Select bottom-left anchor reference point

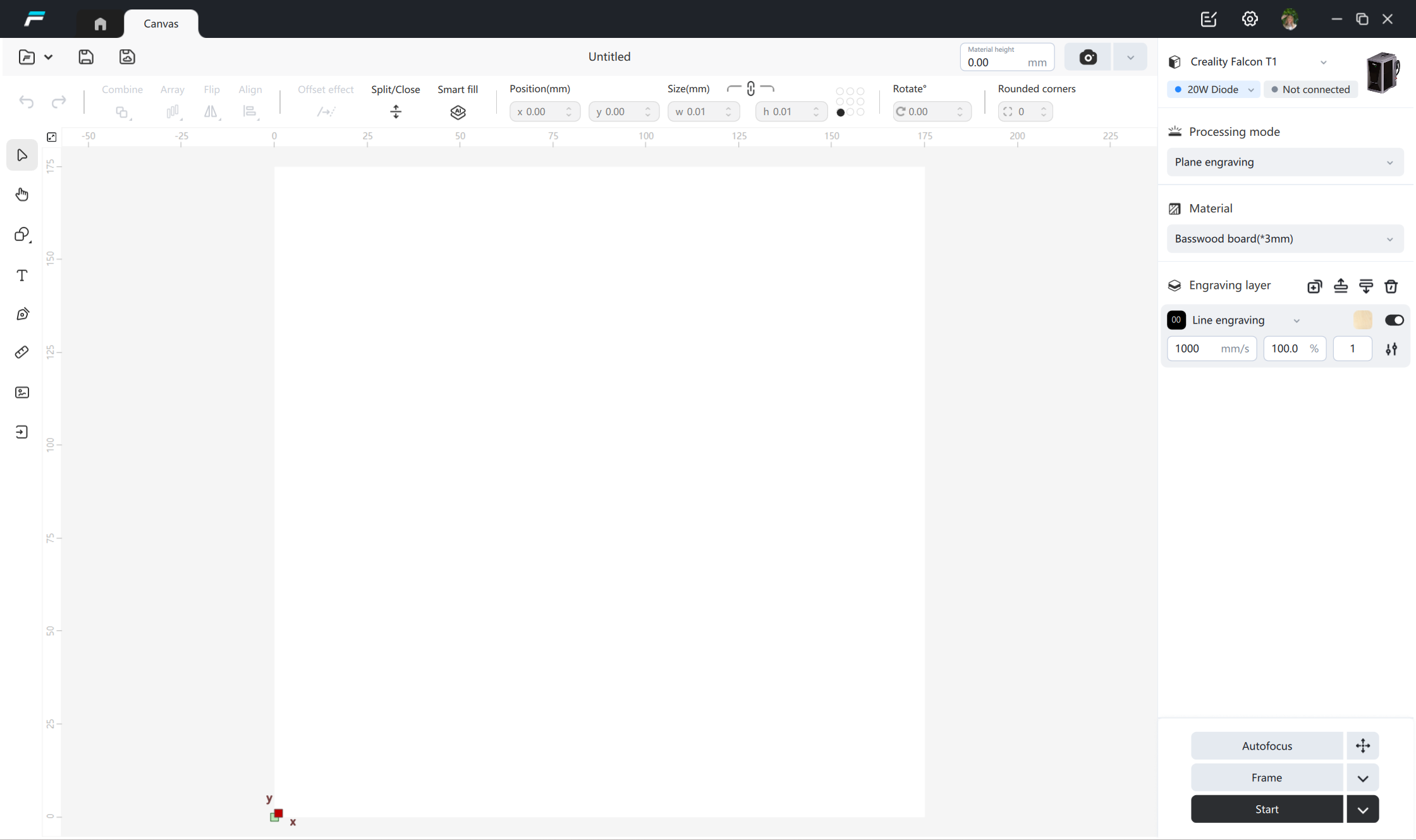coord(840,113)
